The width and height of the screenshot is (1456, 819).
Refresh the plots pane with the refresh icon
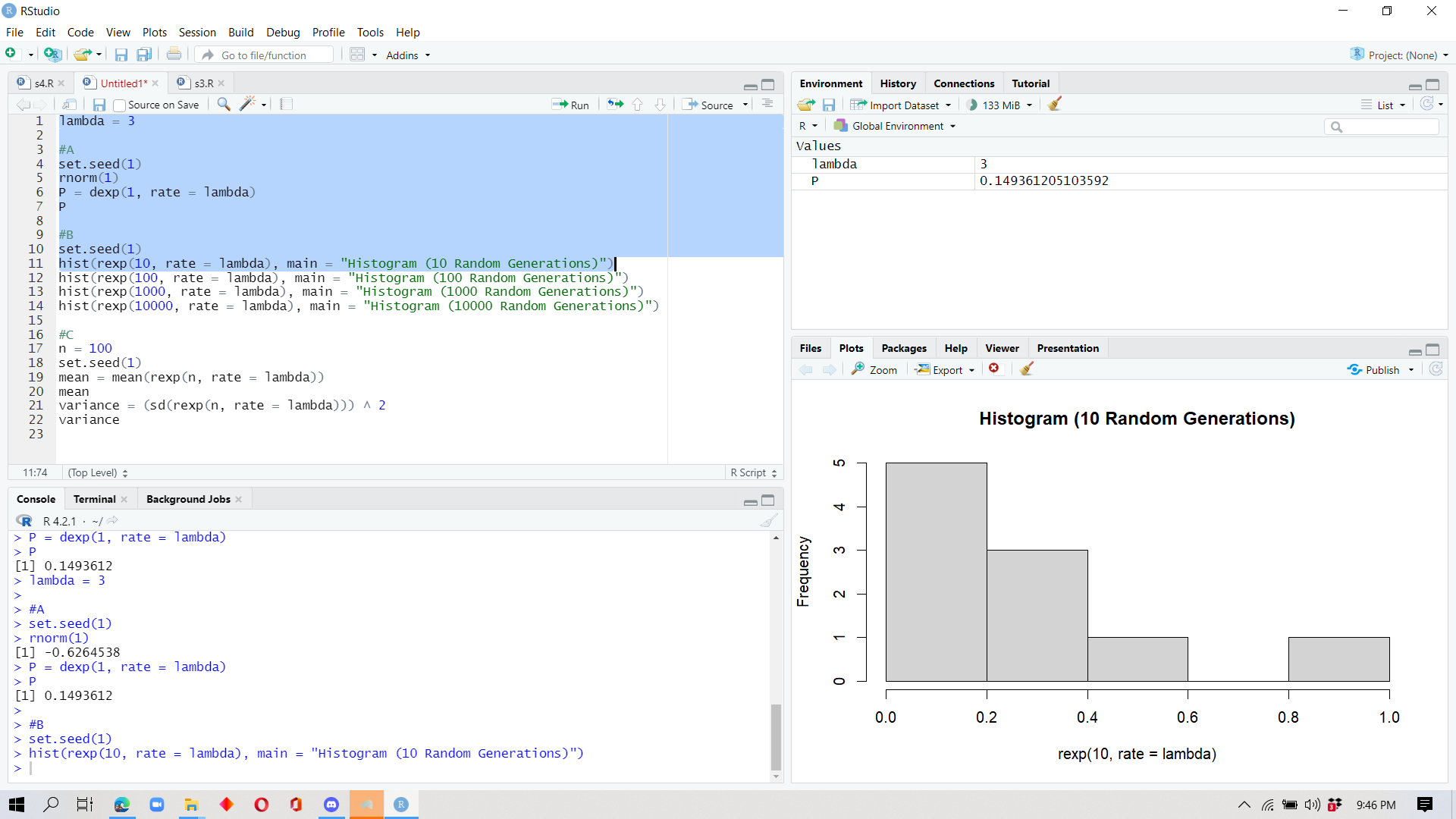click(x=1436, y=369)
